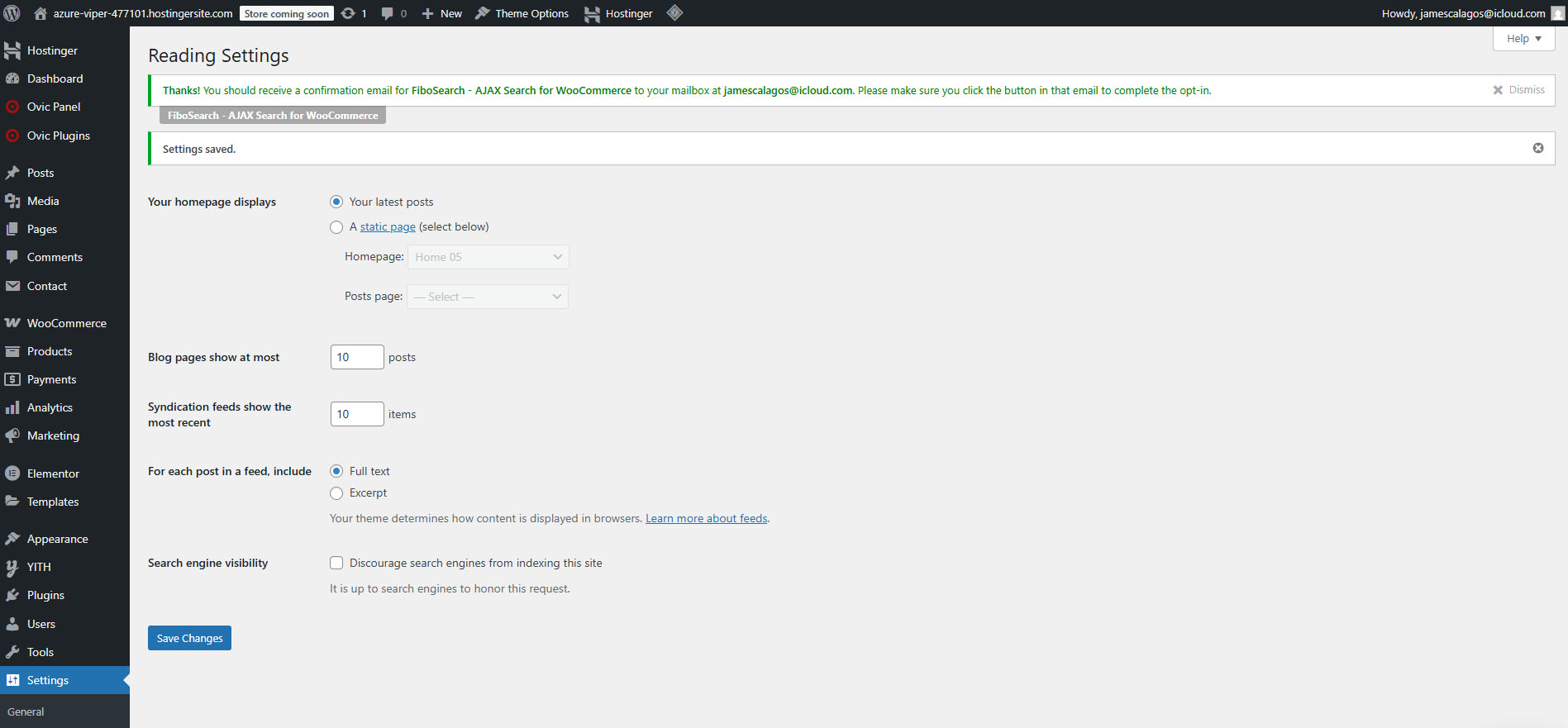Click the Contact envelope icon

12,286
